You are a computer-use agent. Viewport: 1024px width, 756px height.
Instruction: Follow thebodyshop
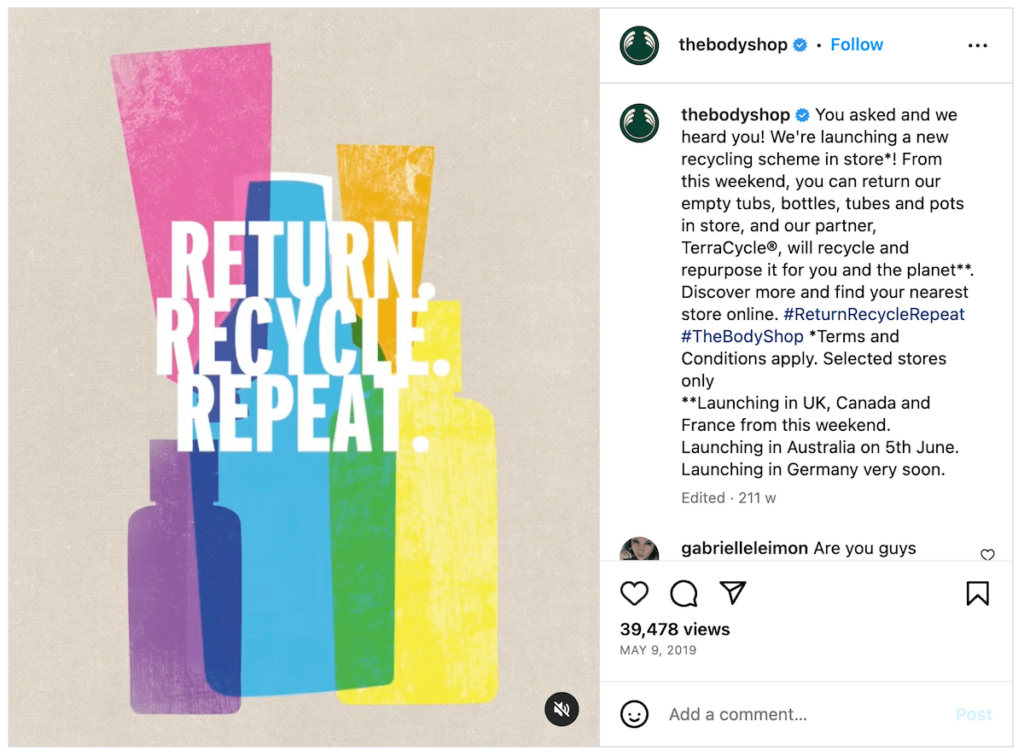pyautogui.click(x=856, y=44)
